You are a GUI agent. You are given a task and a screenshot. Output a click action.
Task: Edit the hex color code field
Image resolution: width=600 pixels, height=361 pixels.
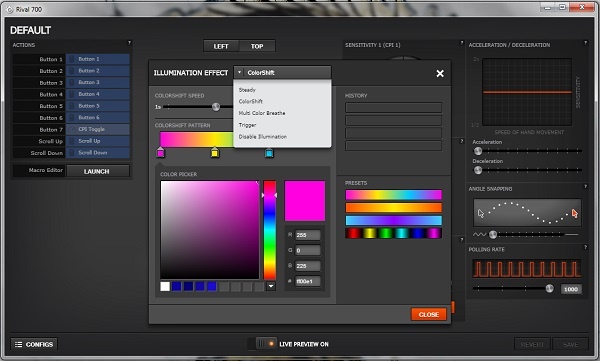point(308,281)
